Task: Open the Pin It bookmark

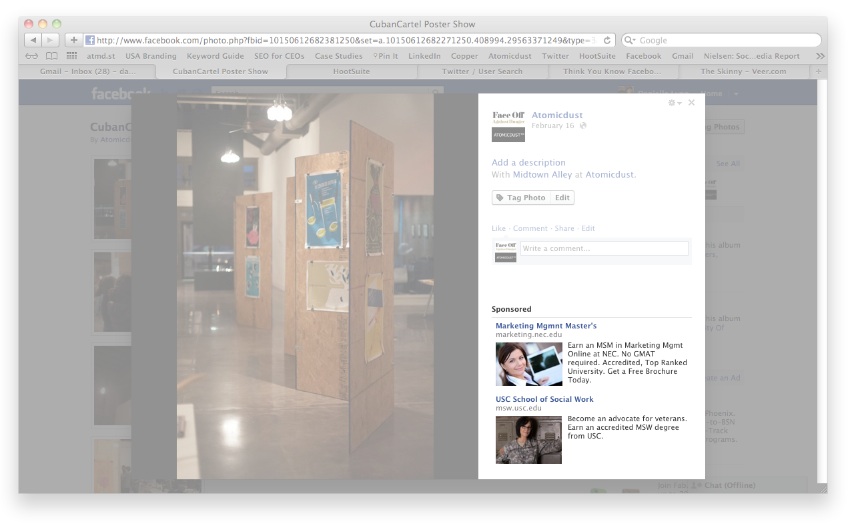Action: (x=386, y=56)
